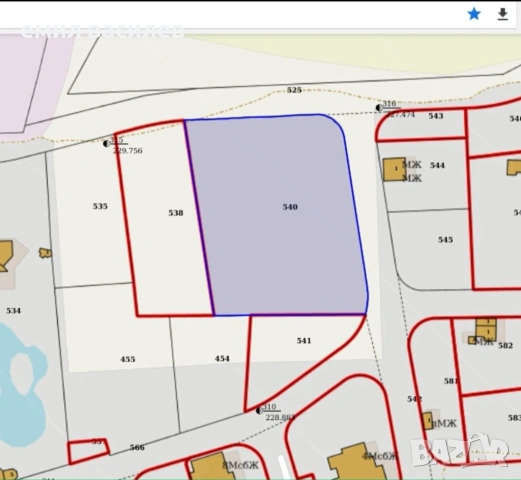Click survey point marker 310
The height and width of the screenshot is (480, 521).
259,411
